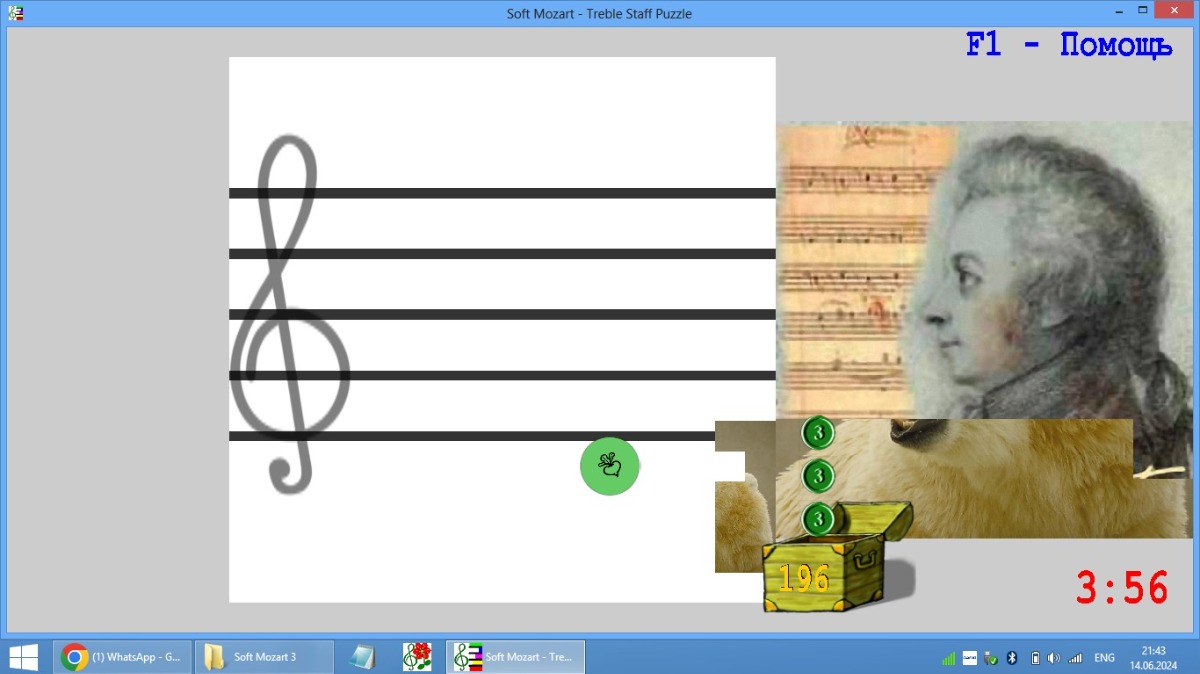Select the Soft Mozart - Tre... taskbar button

pyautogui.click(x=515, y=657)
